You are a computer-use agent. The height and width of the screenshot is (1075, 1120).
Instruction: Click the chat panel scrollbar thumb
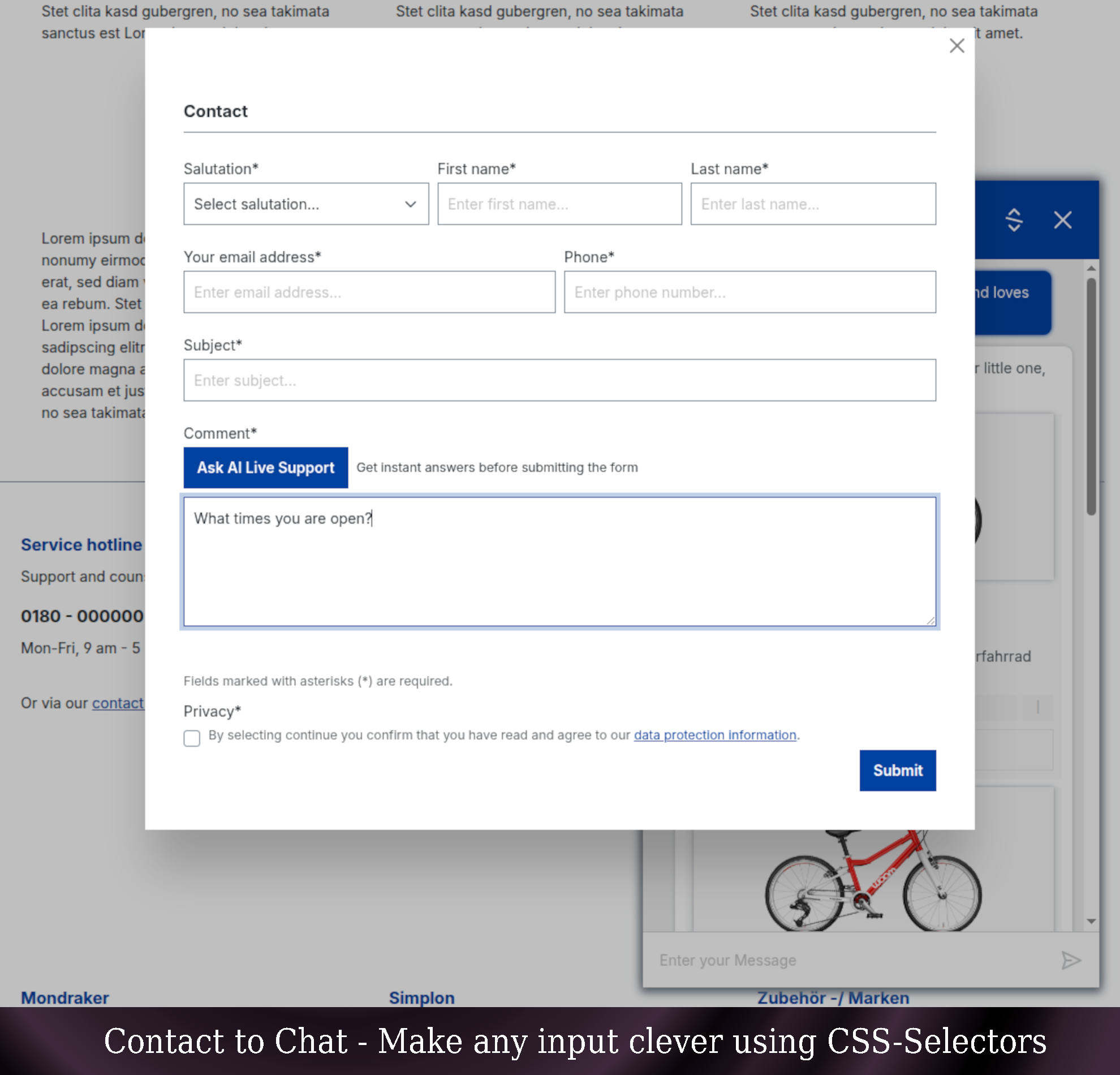point(1091,397)
